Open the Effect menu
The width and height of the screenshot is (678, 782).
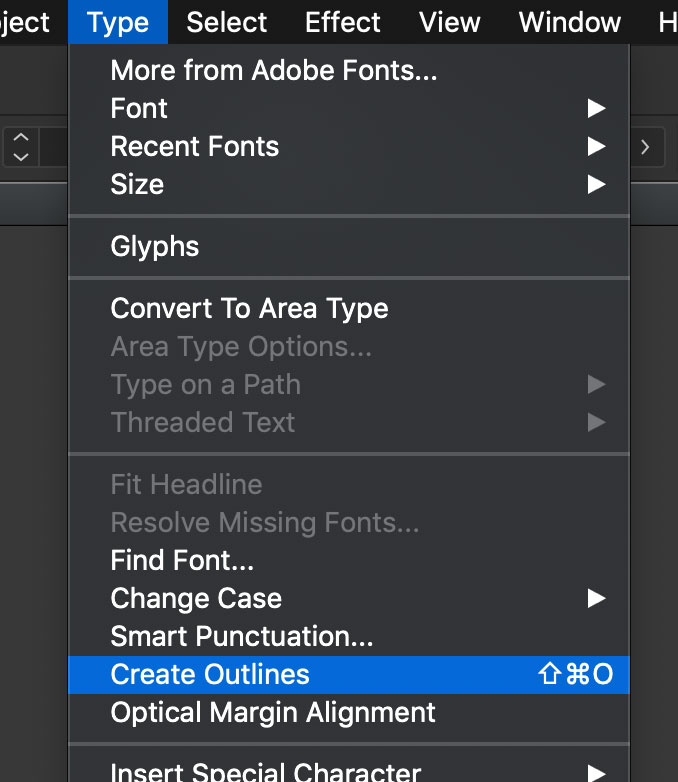pos(343,22)
